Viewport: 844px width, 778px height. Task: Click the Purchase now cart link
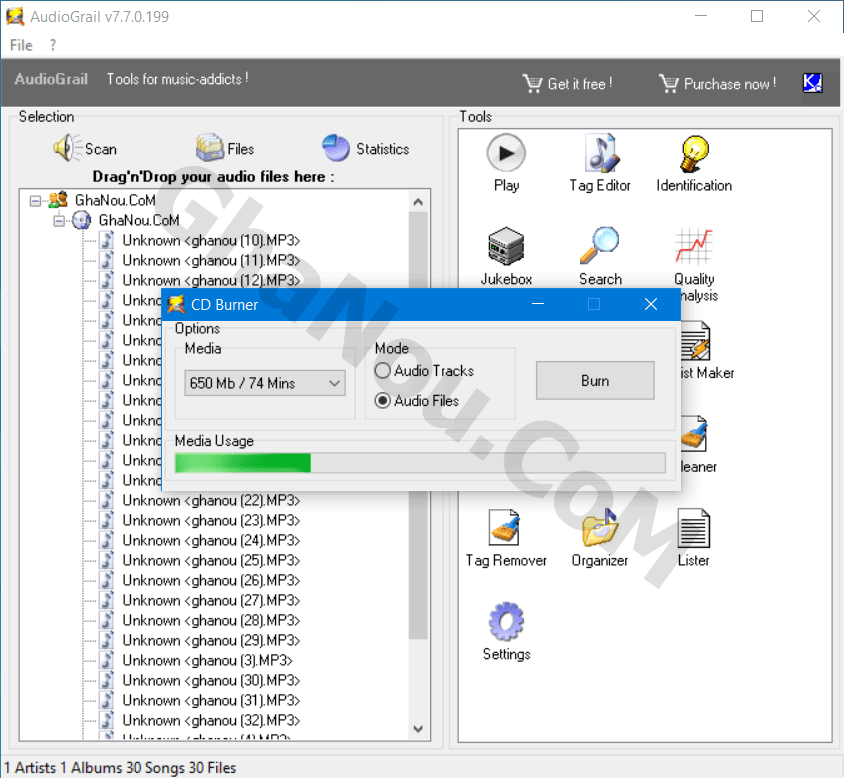point(717,83)
